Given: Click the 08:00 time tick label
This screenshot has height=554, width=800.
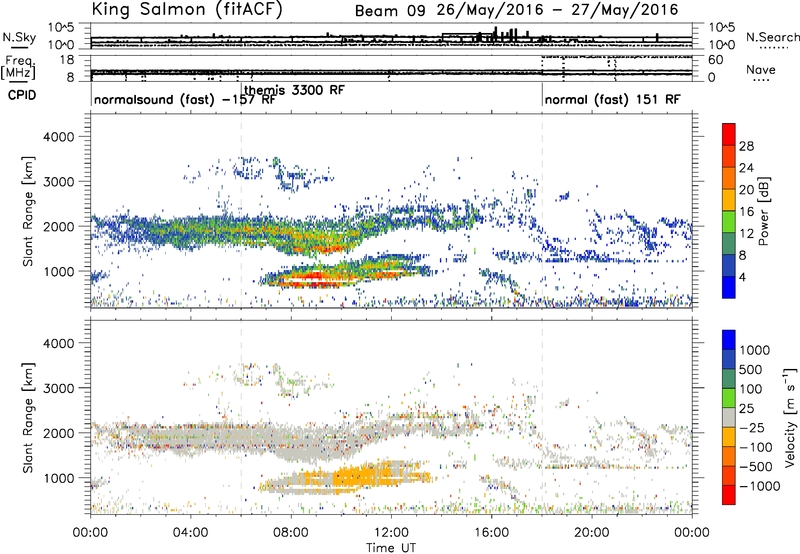Looking at the screenshot, I should coord(291,533).
